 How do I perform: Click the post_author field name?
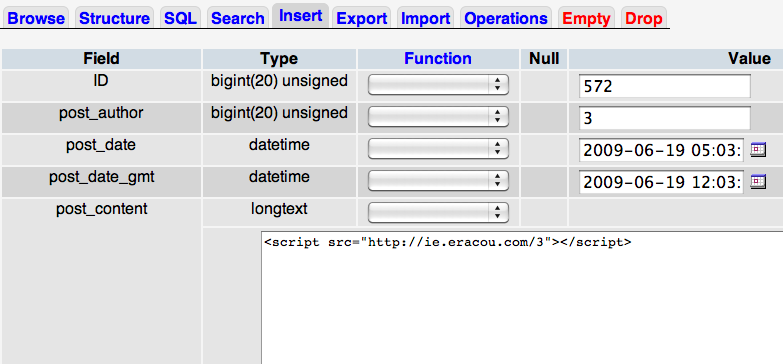(101, 113)
